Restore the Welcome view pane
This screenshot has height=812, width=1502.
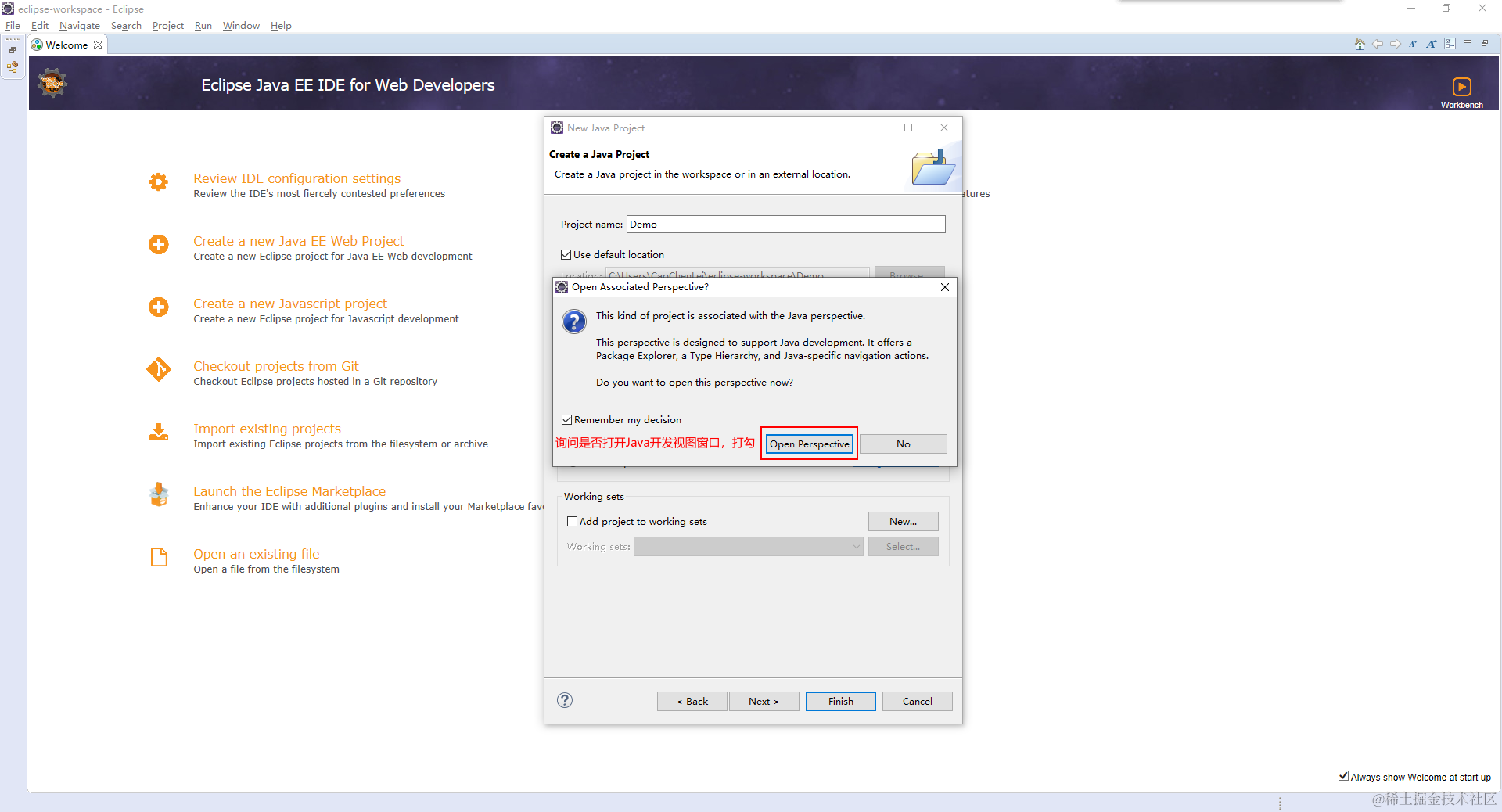point(1485,42)
